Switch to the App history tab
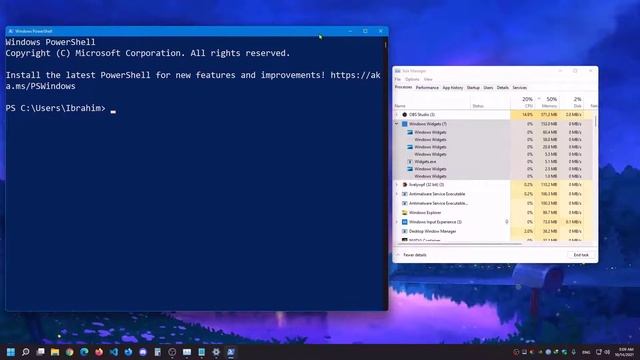The height and width of the screenshot is (360, 640). point(453,88)
